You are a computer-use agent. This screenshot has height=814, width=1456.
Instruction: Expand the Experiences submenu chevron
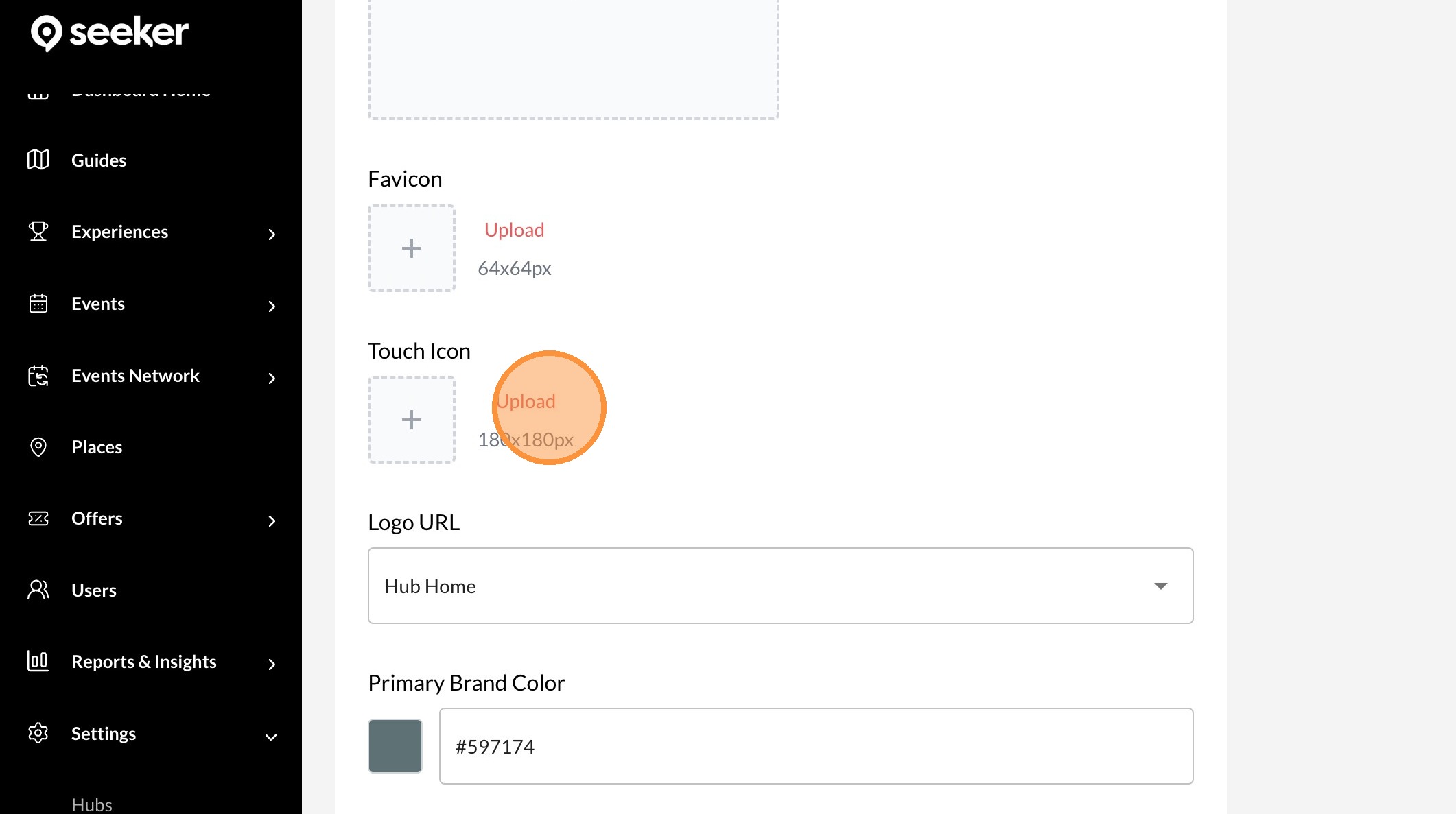point(272,235)
